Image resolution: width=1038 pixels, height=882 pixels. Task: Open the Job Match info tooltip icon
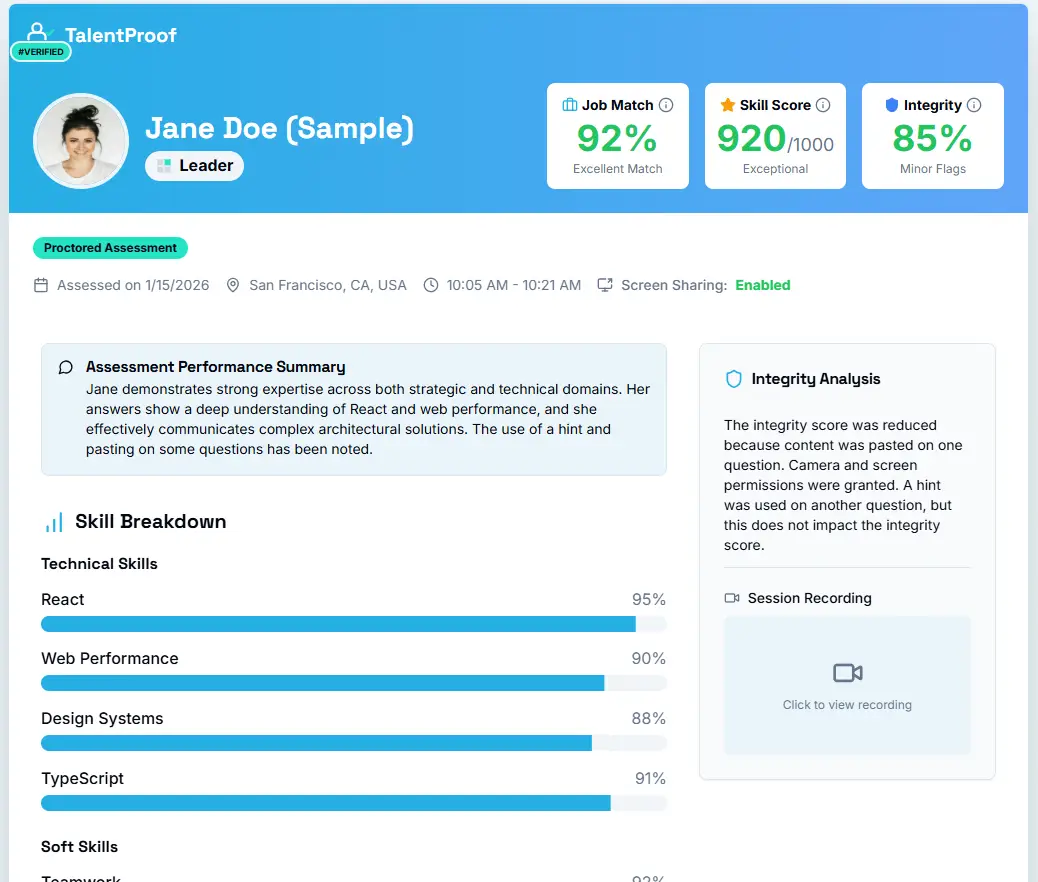point(668,104)
